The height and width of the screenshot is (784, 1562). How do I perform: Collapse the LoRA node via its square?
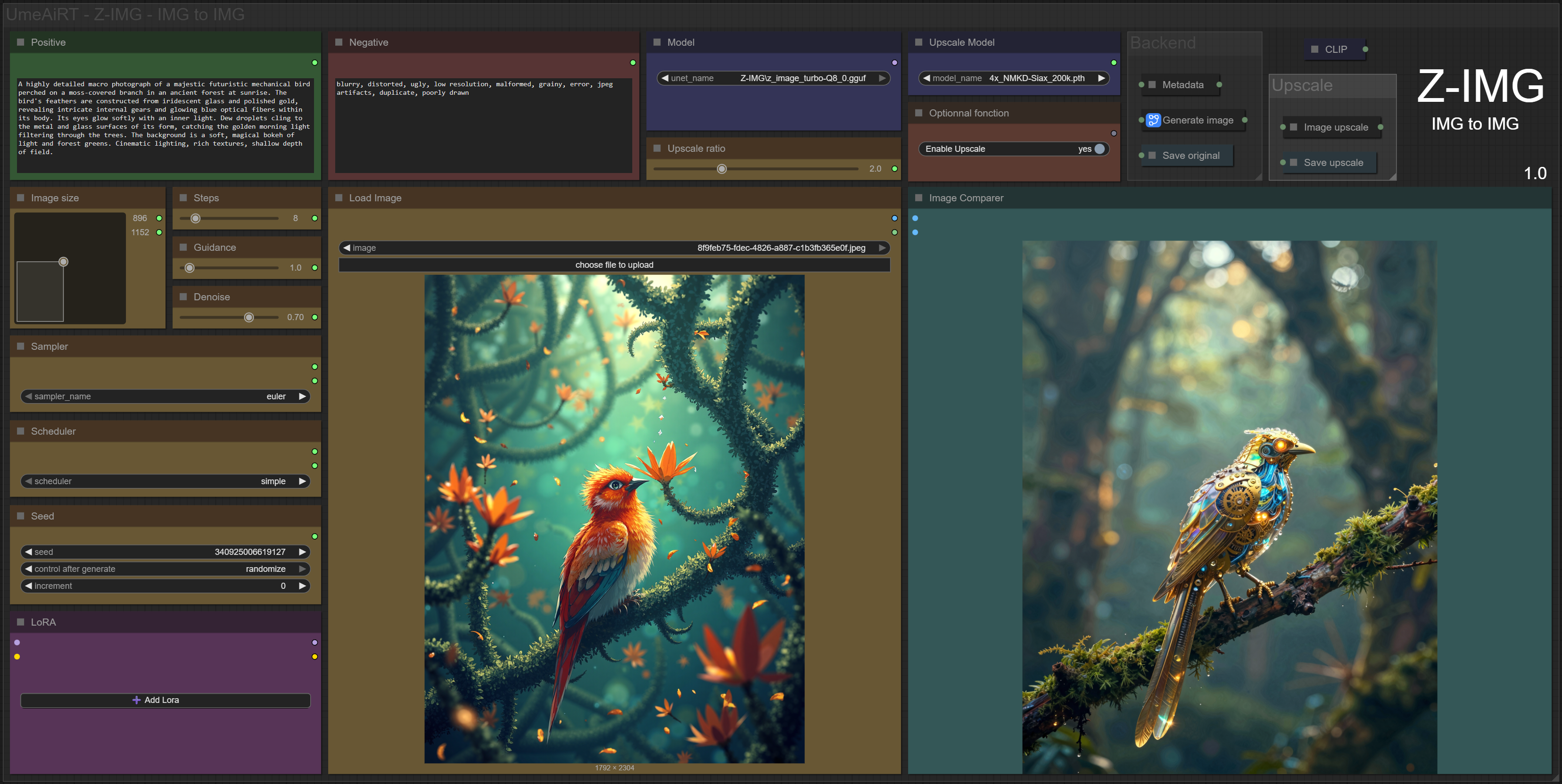coord(21,622)
